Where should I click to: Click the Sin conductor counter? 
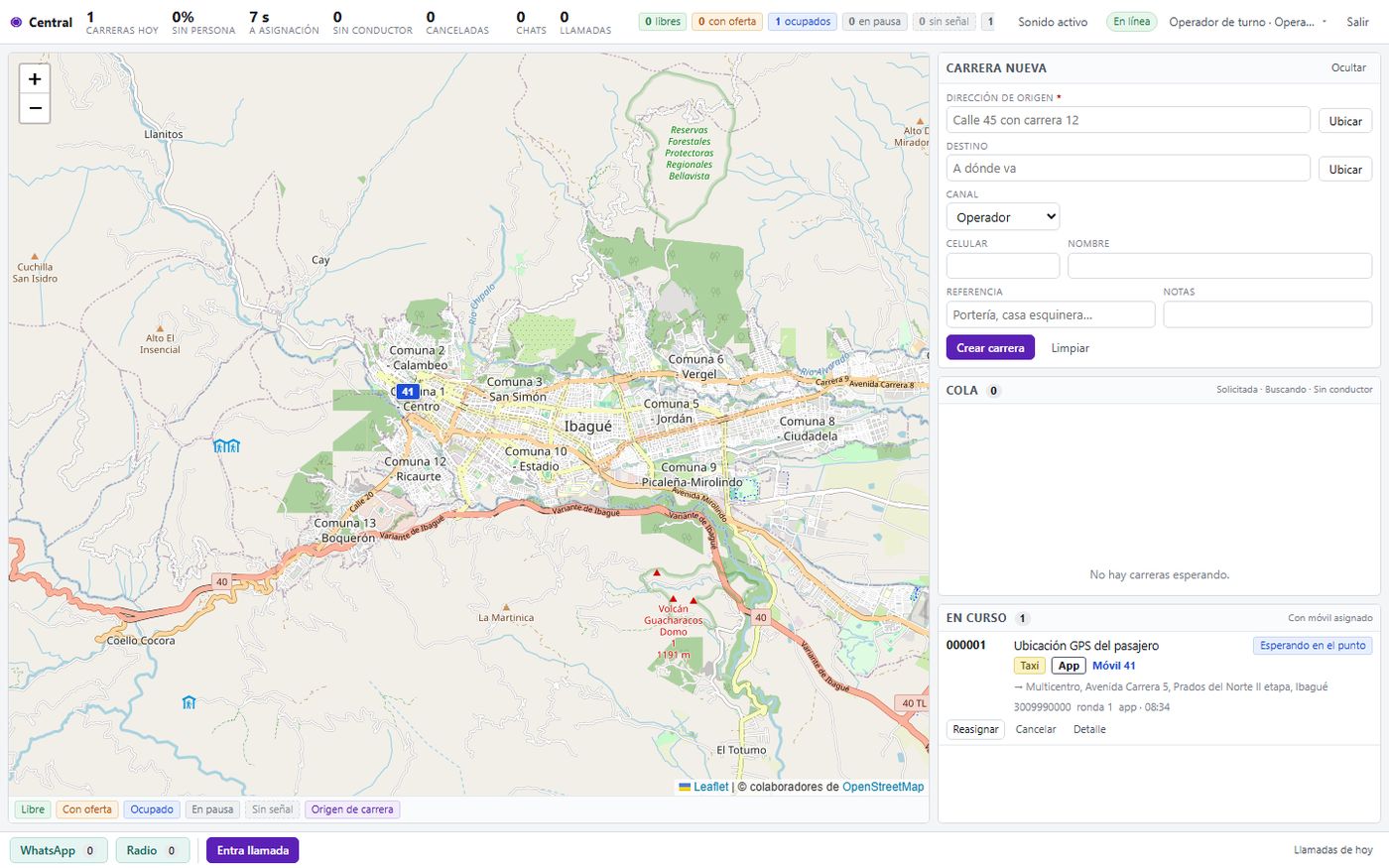(x=372, y=23)
